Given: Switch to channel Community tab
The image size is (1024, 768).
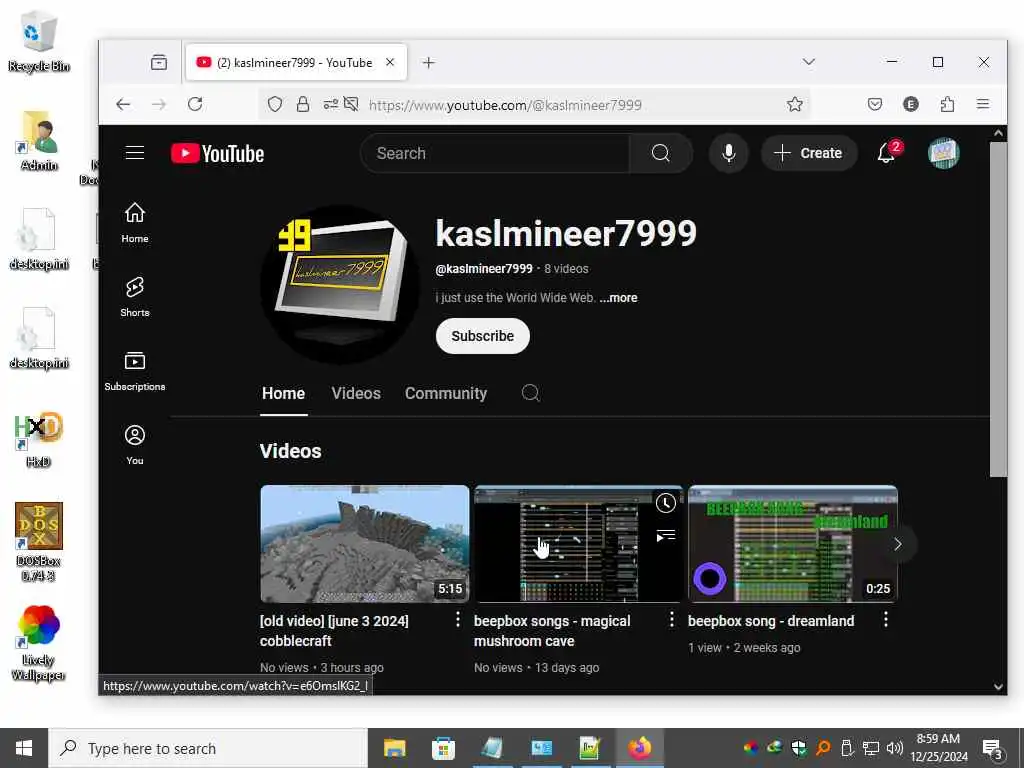Looking at the screenshot, I should click(446, 393).
